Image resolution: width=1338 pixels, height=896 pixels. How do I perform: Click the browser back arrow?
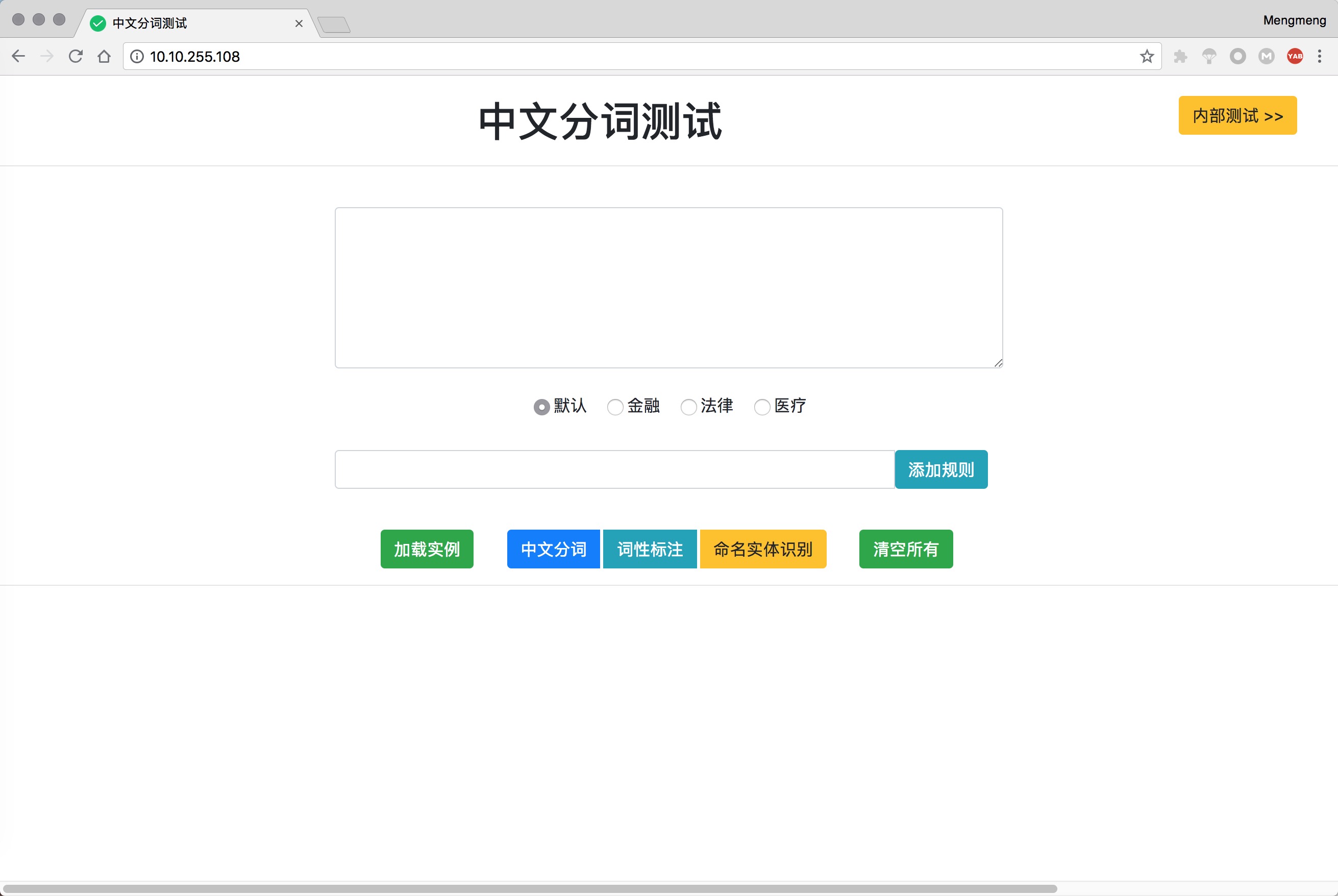pyautogui.click(x=18, y=56)
